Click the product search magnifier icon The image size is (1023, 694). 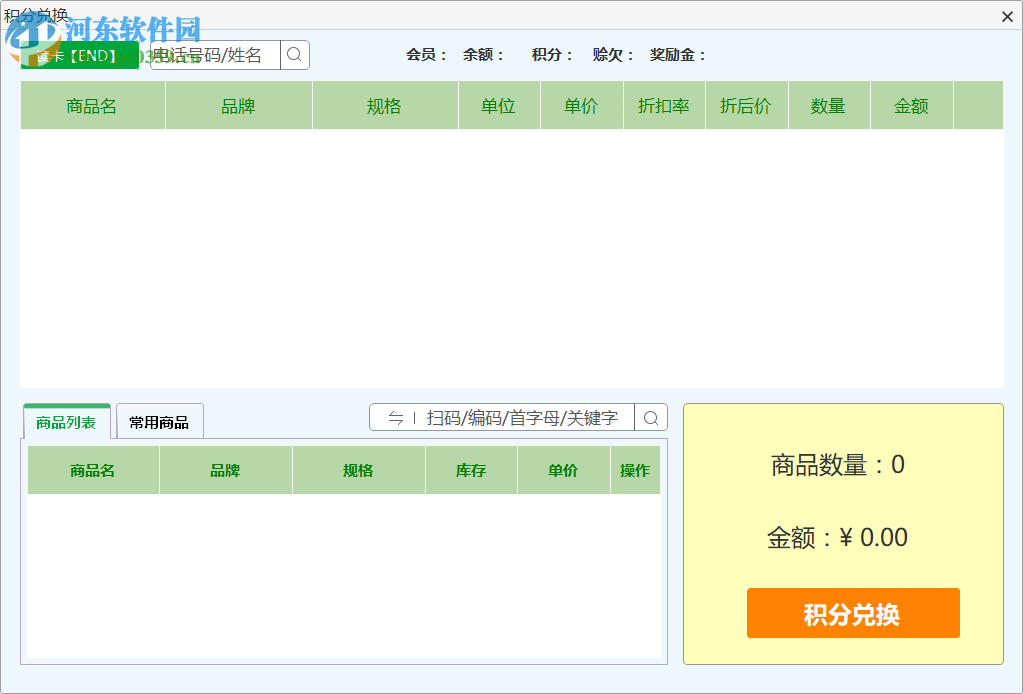coord(650,417)
